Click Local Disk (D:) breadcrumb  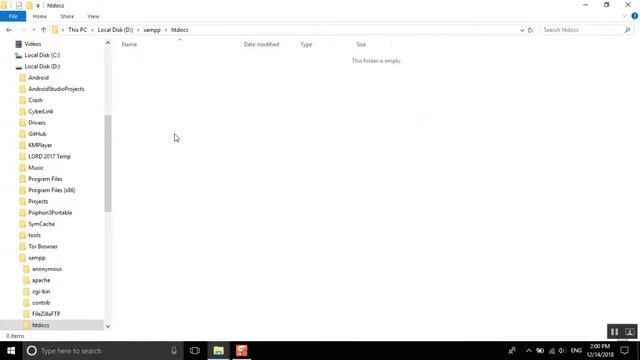tap(115, 30)
